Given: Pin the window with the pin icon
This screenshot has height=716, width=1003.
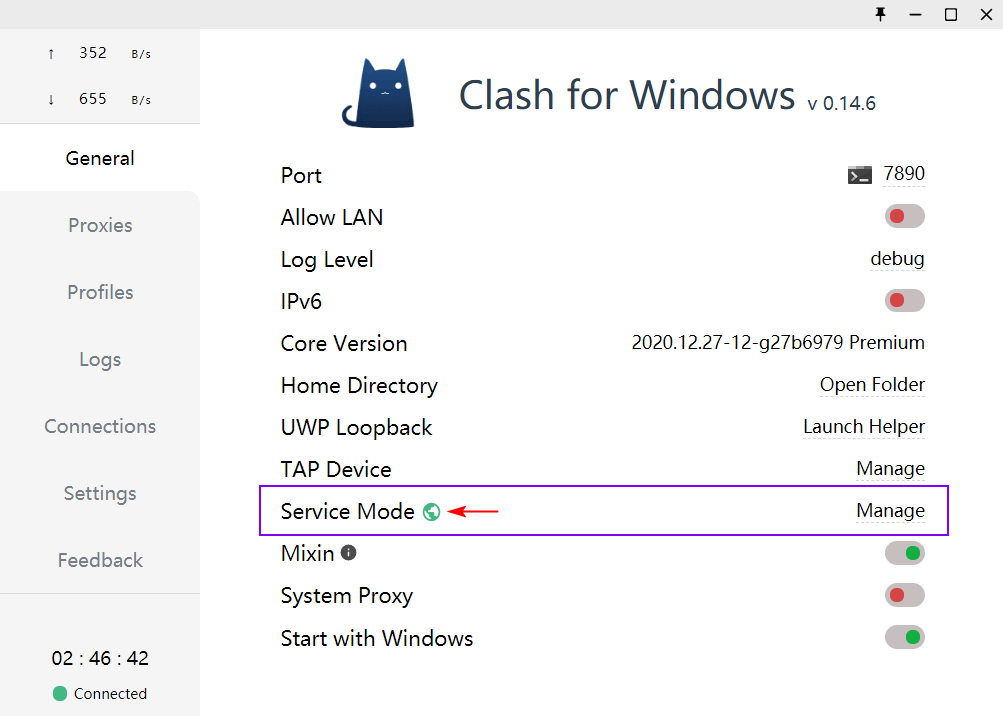Looking at the screenshot, I should tap(880, 14).
